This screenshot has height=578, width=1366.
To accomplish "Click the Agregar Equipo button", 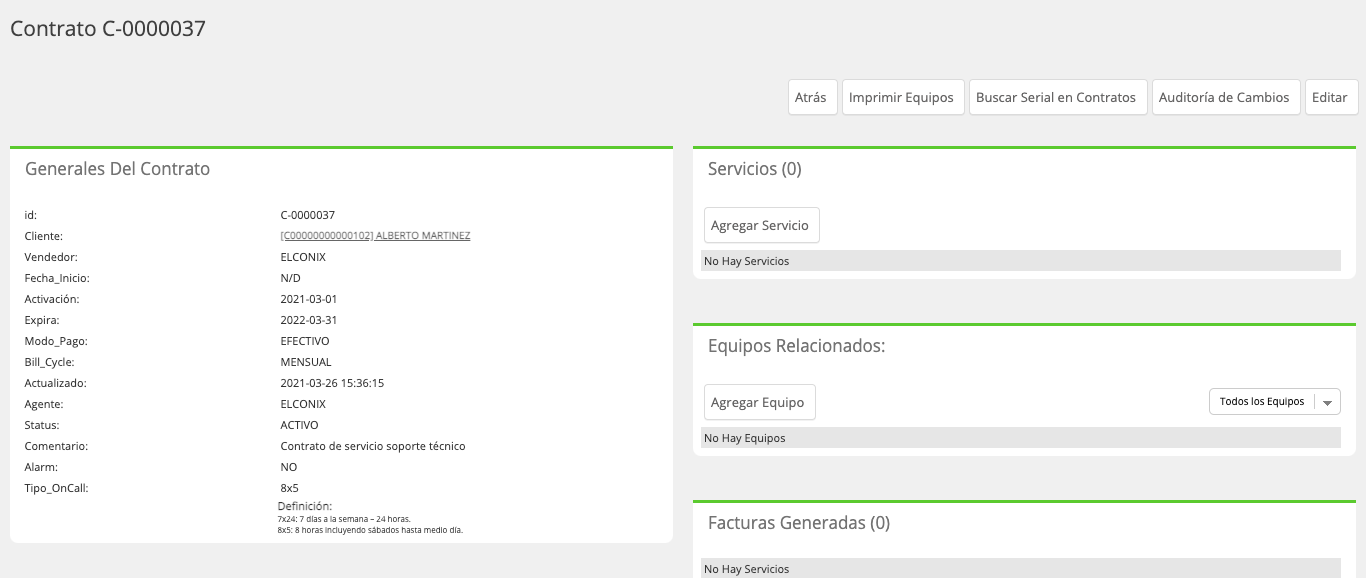I will pyautogui.click(x=758, y=402).
